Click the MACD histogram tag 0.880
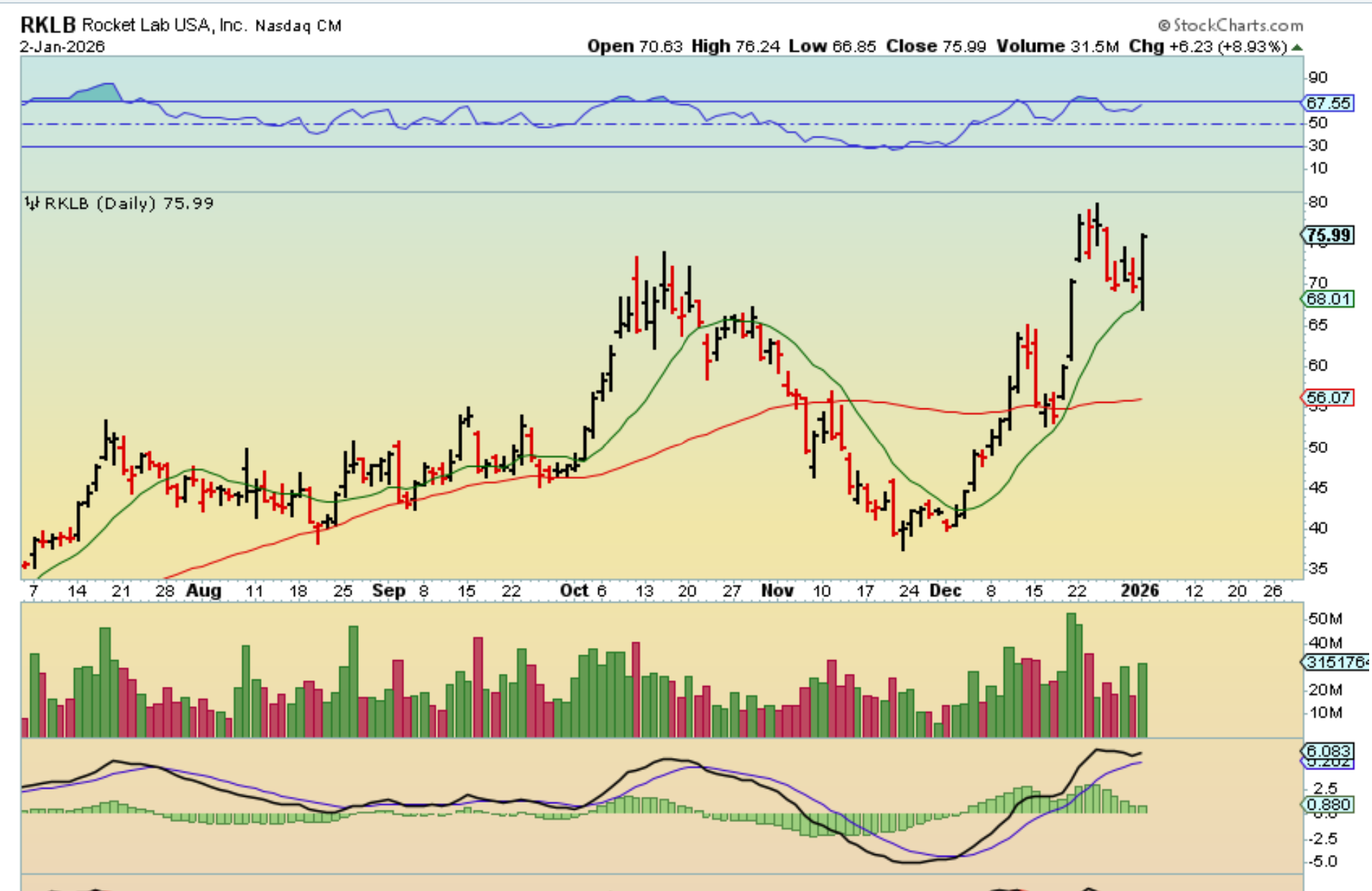 click(1329, 805)
